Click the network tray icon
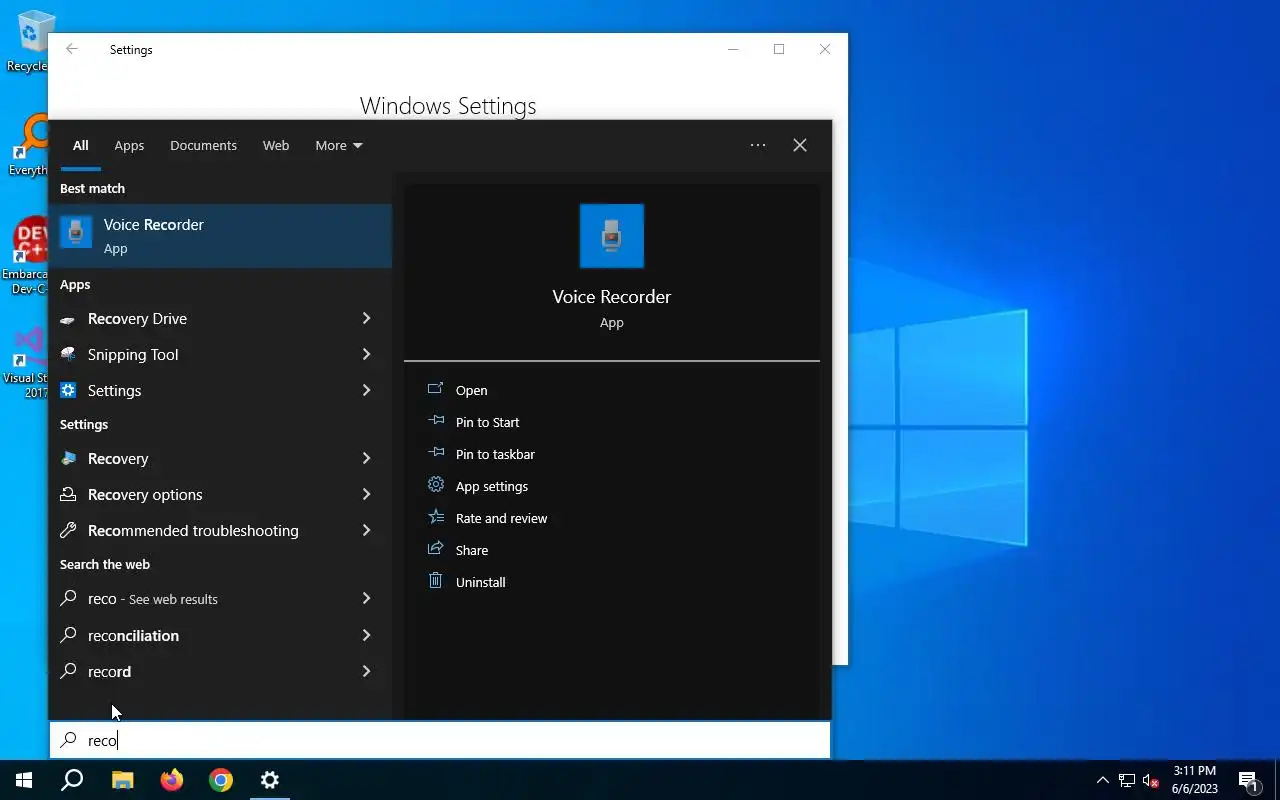This screenshot has width=1280, height=800. (x=1127, y=780)
